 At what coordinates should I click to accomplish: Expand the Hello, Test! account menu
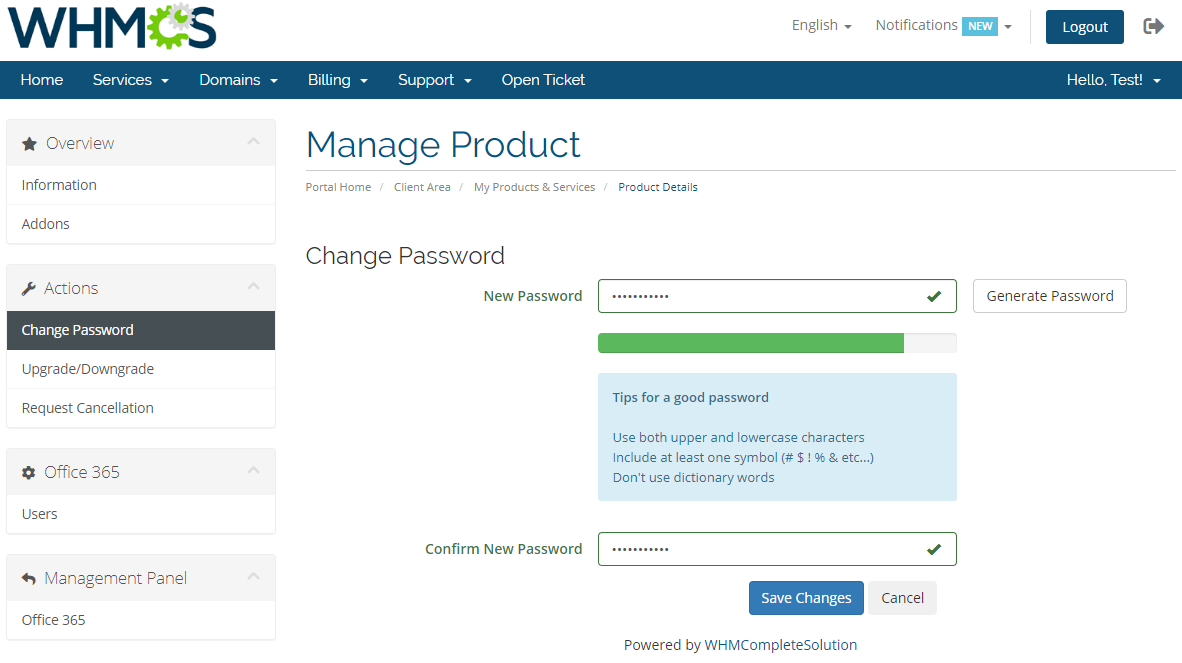(1113, 79)
